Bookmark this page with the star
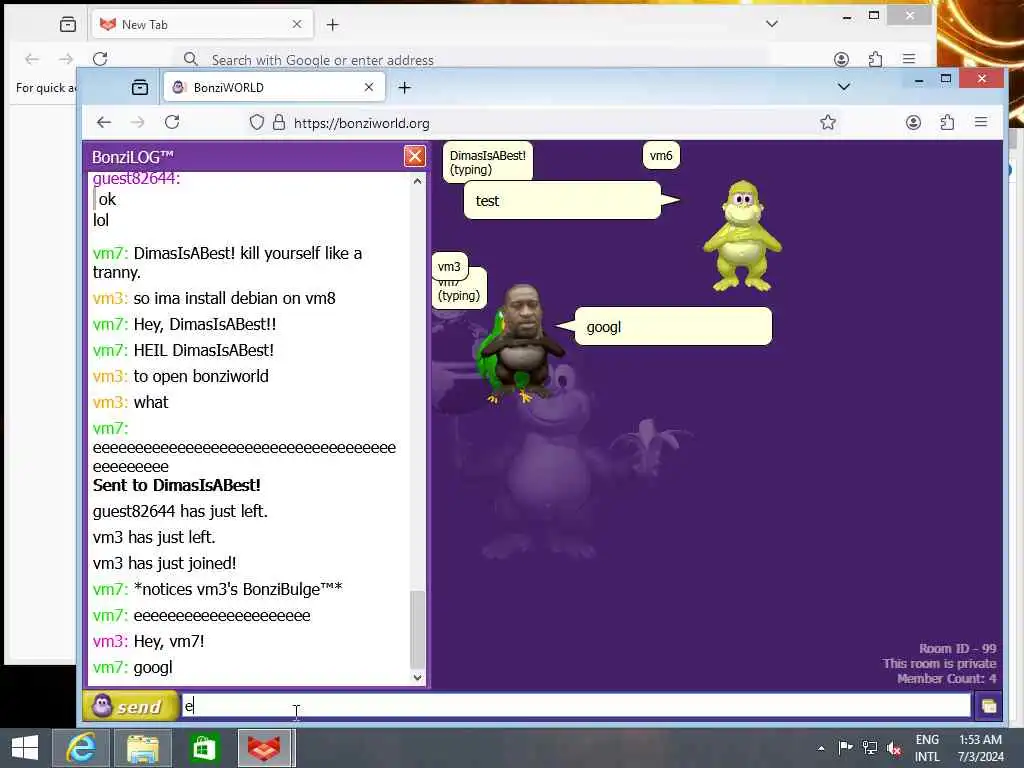Viewport: 1024px width, 768px height. coord(828,122)
